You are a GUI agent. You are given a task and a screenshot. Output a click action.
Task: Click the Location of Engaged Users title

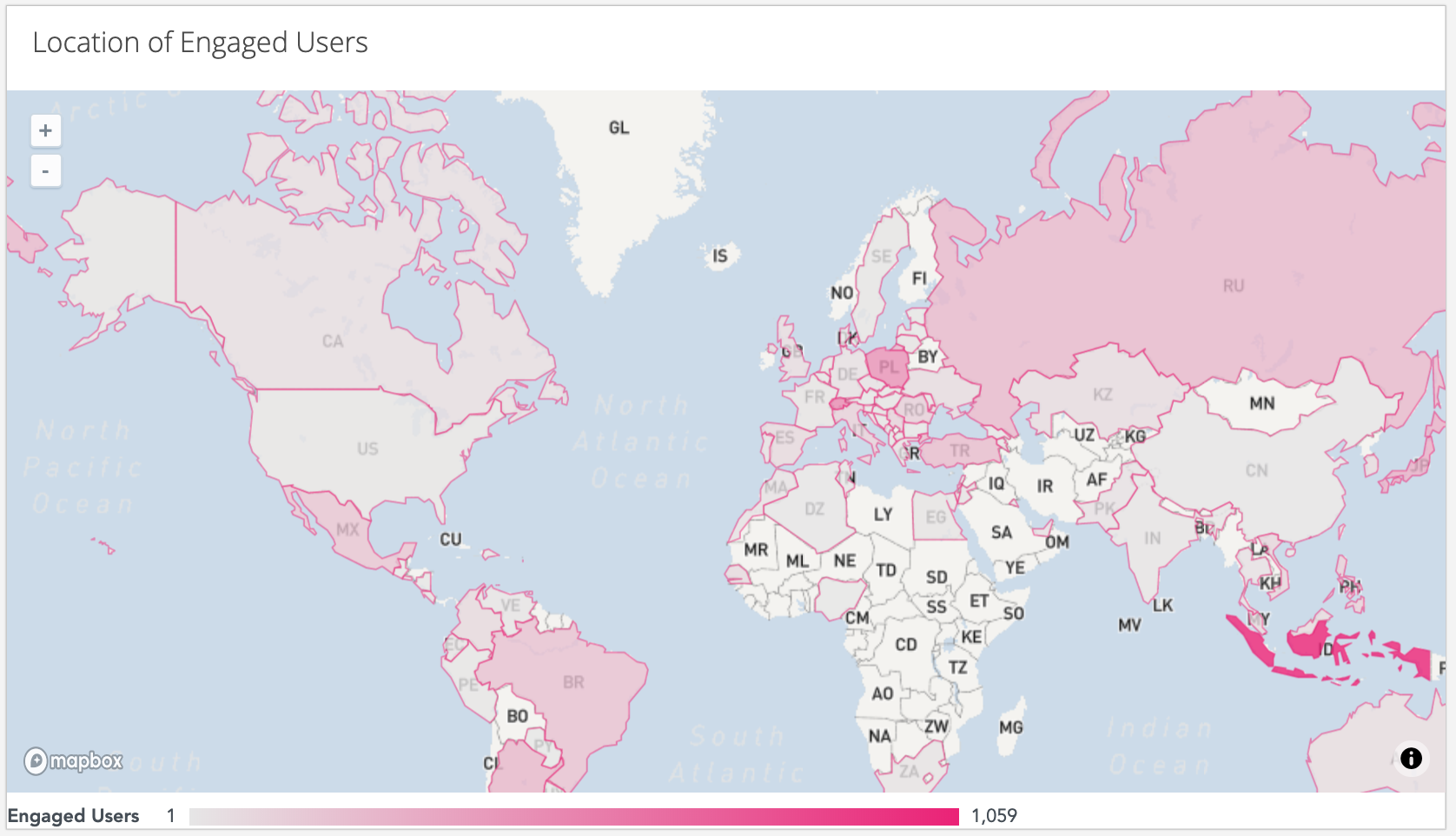200,43
